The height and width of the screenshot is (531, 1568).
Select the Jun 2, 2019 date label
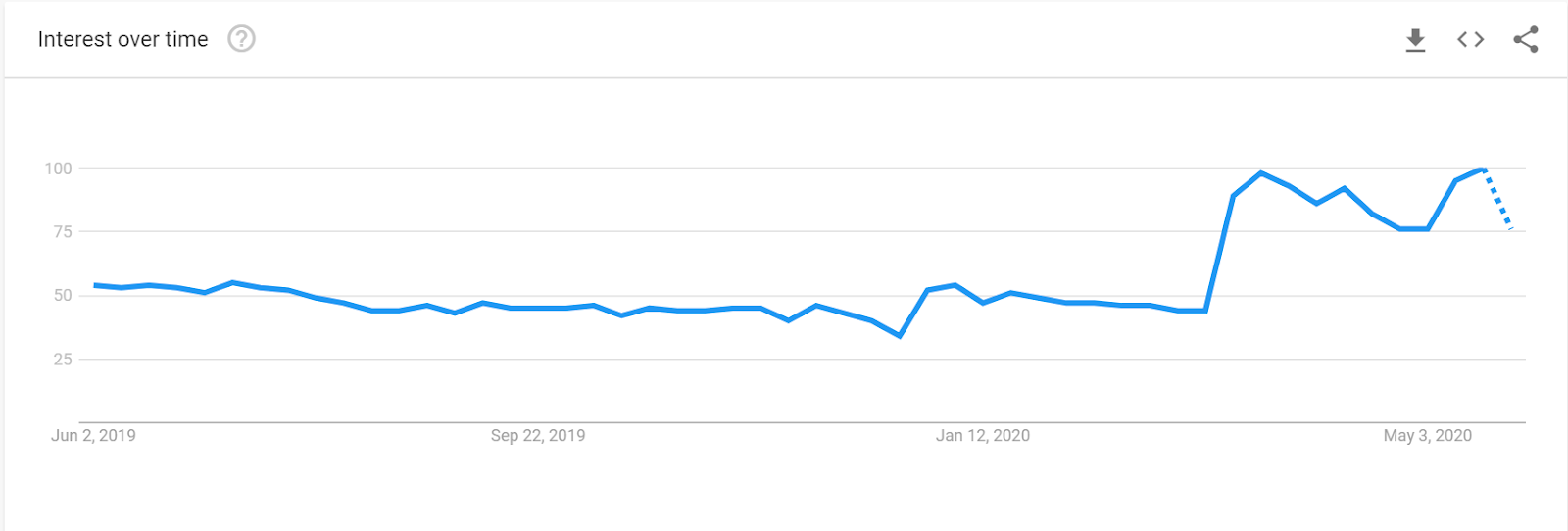pyautogui.click(x=93, y=436)
